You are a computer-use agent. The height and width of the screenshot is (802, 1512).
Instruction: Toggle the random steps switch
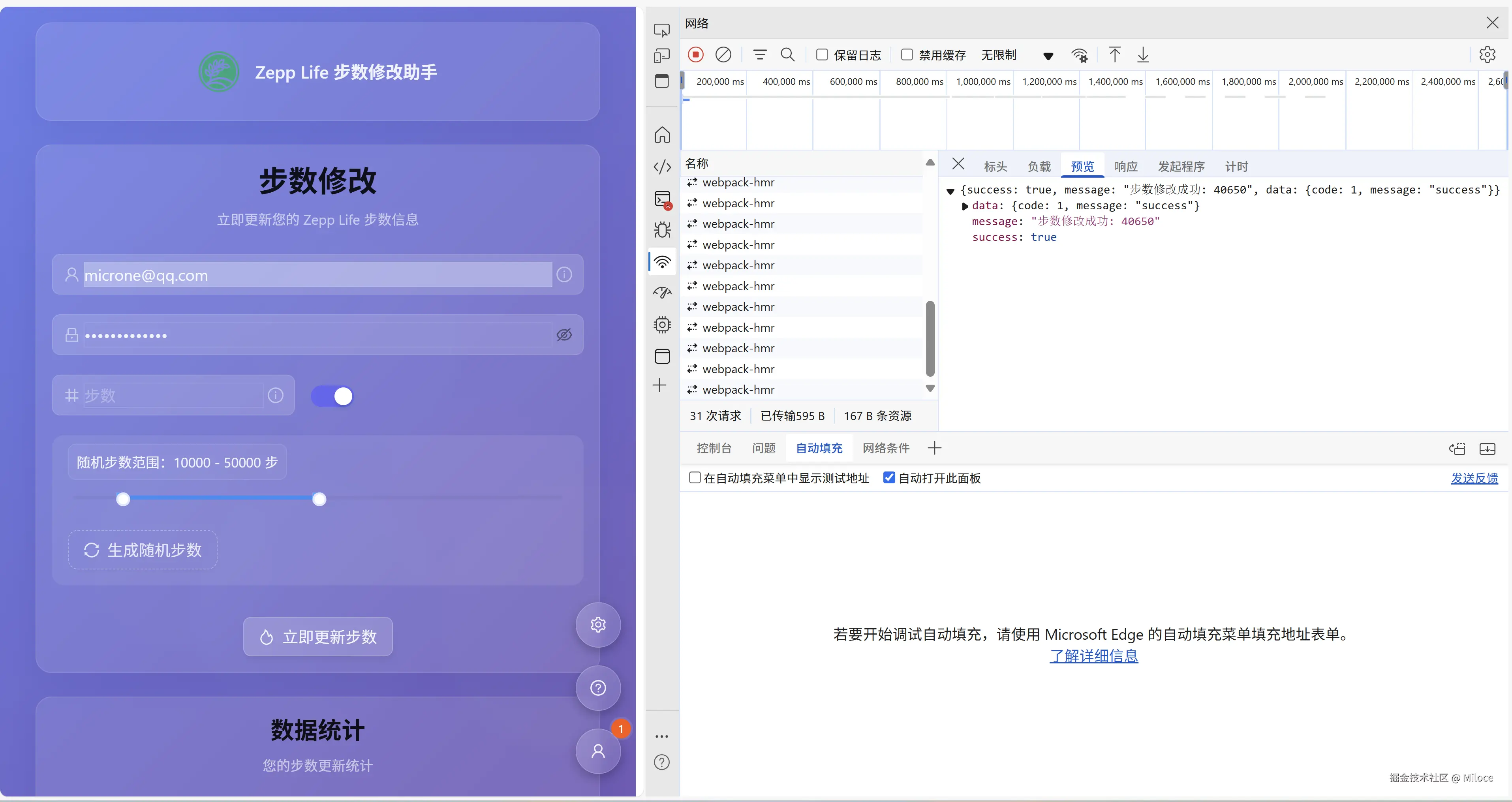(x=332, y=396)
